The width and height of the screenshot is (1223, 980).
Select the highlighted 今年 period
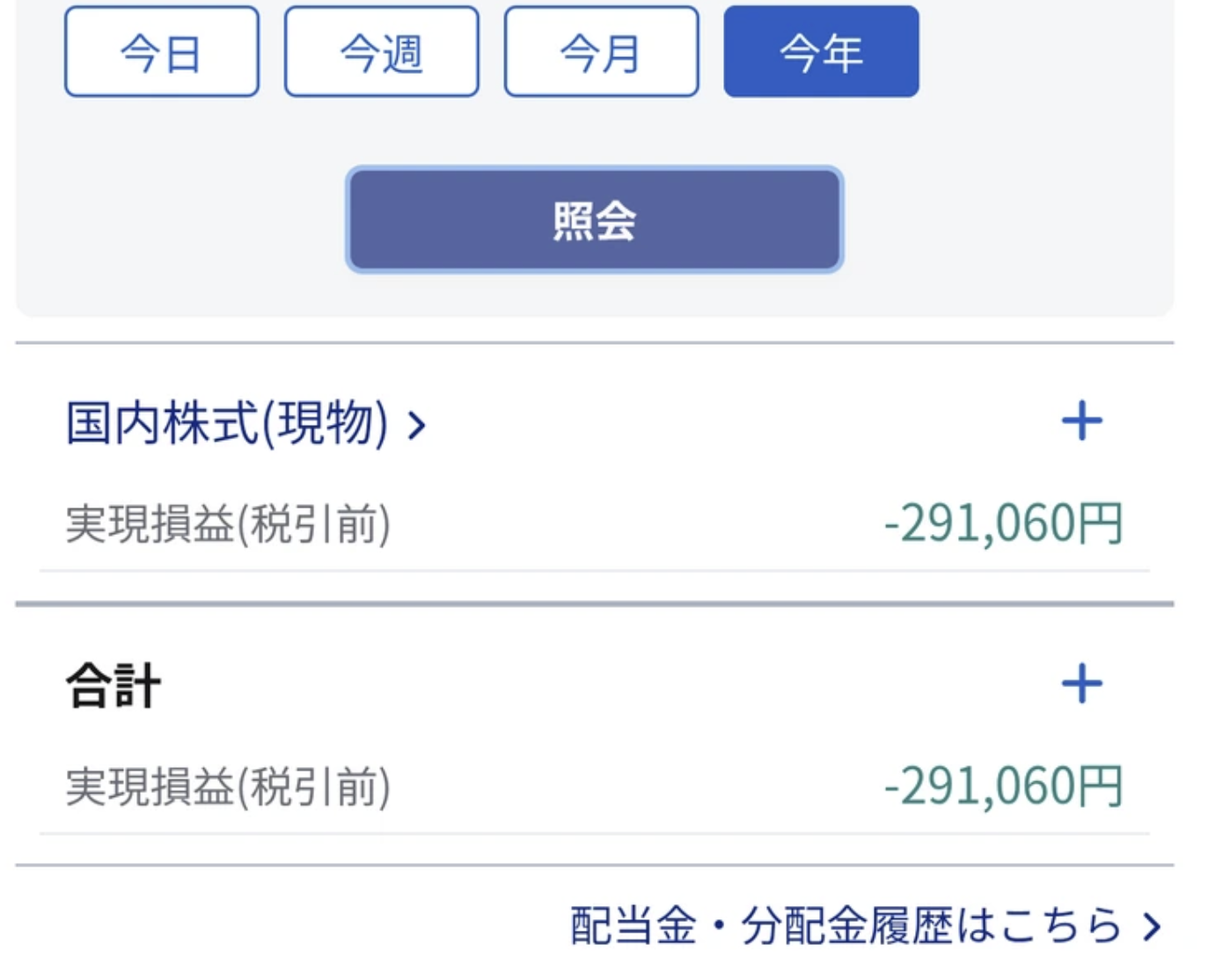click(821, 52)
